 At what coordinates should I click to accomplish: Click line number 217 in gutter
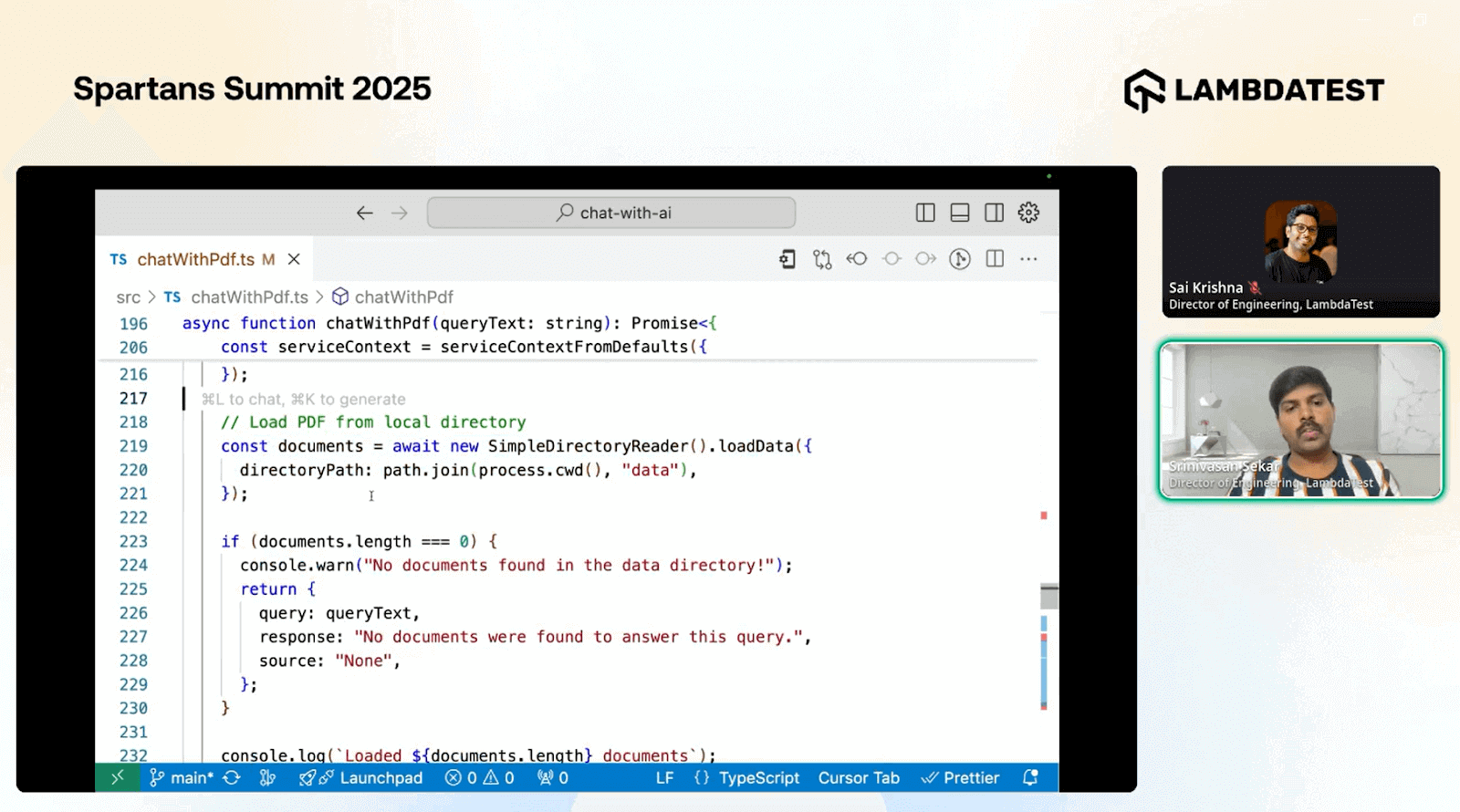(x=133, y=399)
